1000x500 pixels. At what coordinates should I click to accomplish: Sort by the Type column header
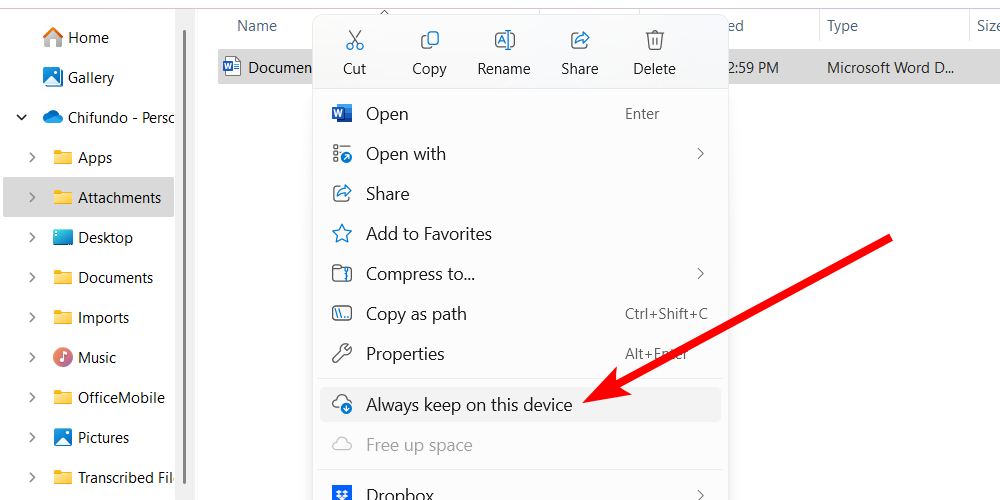click(842, 26)
